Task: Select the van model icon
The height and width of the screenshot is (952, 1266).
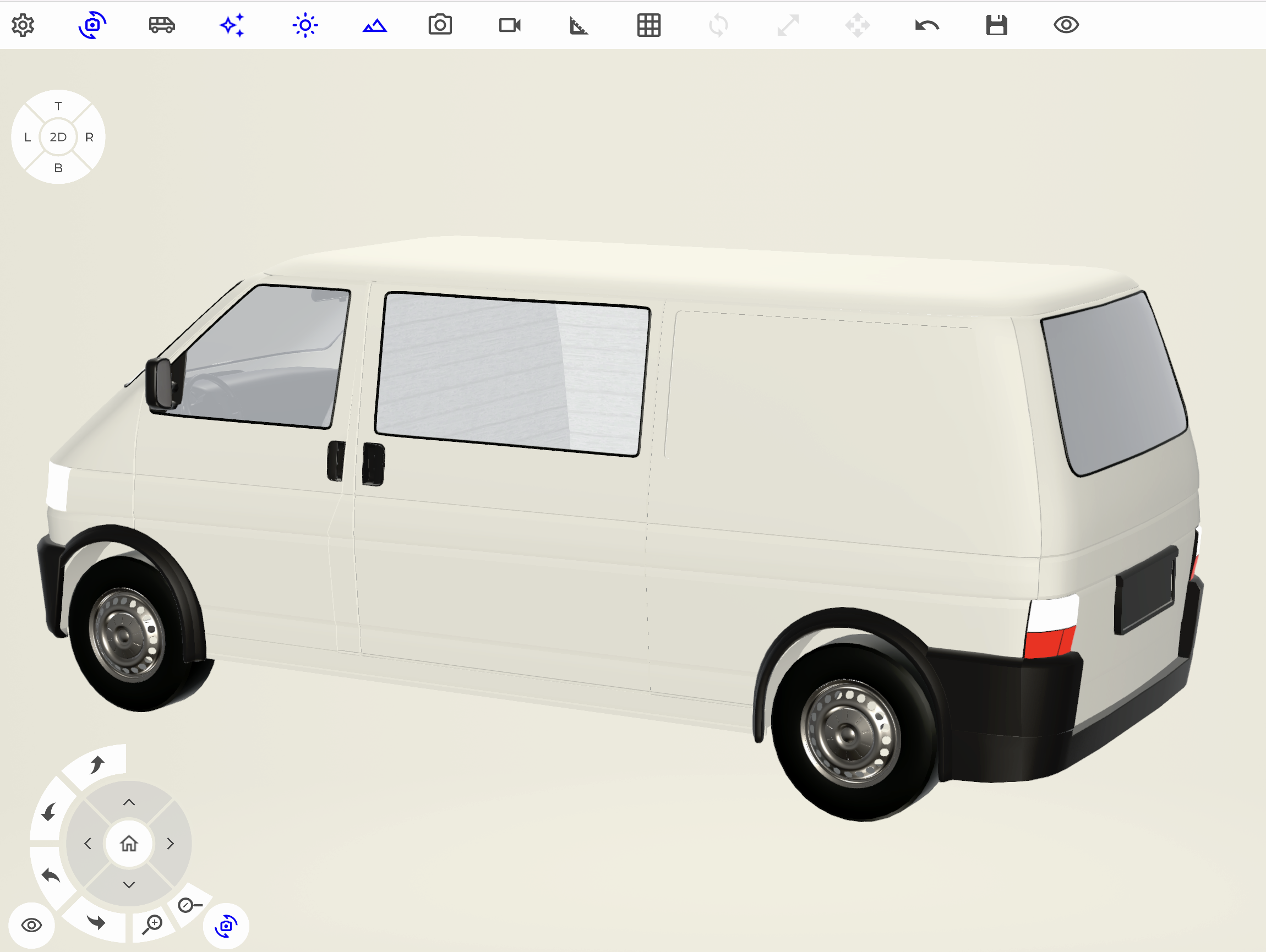Action: pos(161,25)
